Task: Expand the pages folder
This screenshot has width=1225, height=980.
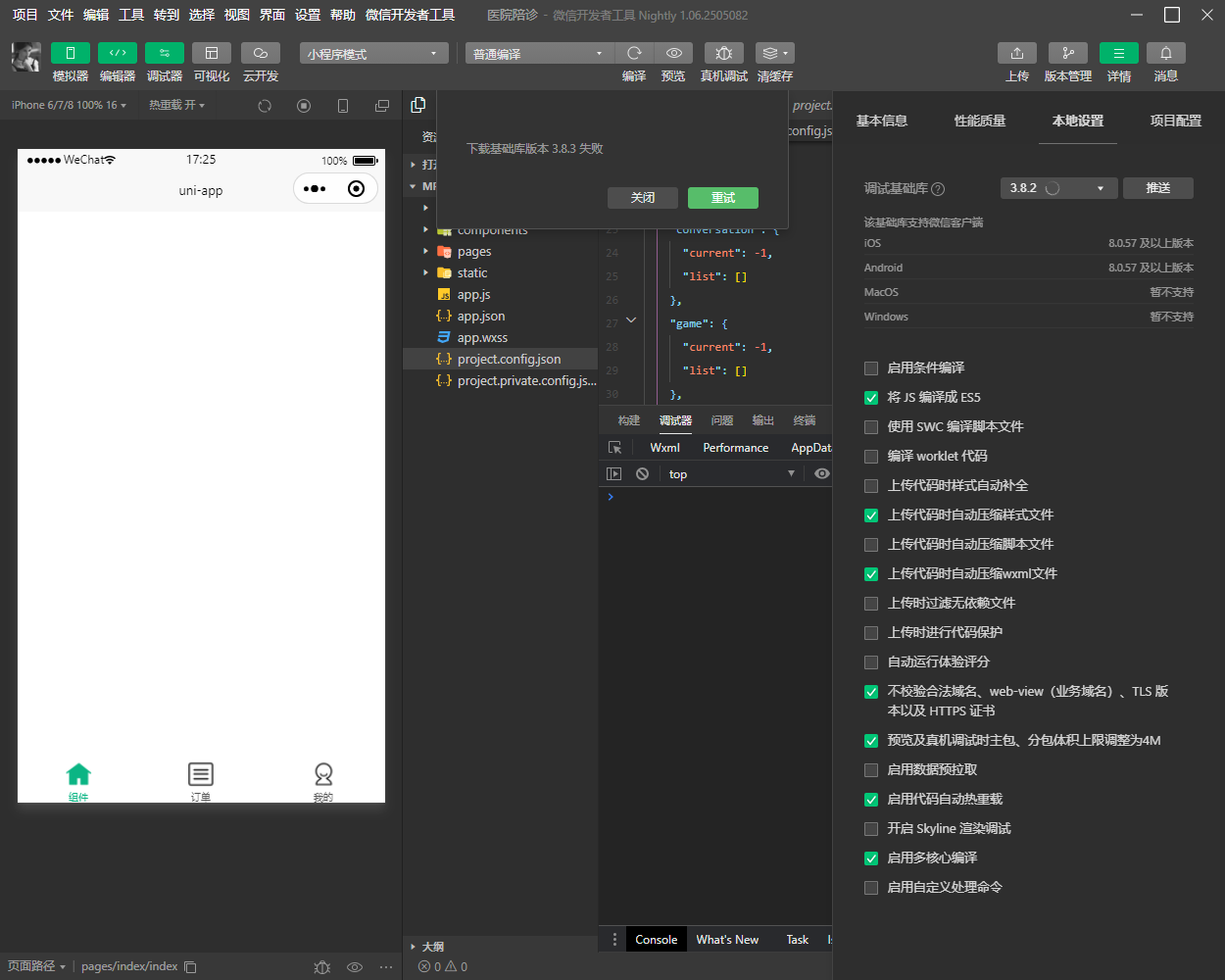Action: tap(425, 252)
